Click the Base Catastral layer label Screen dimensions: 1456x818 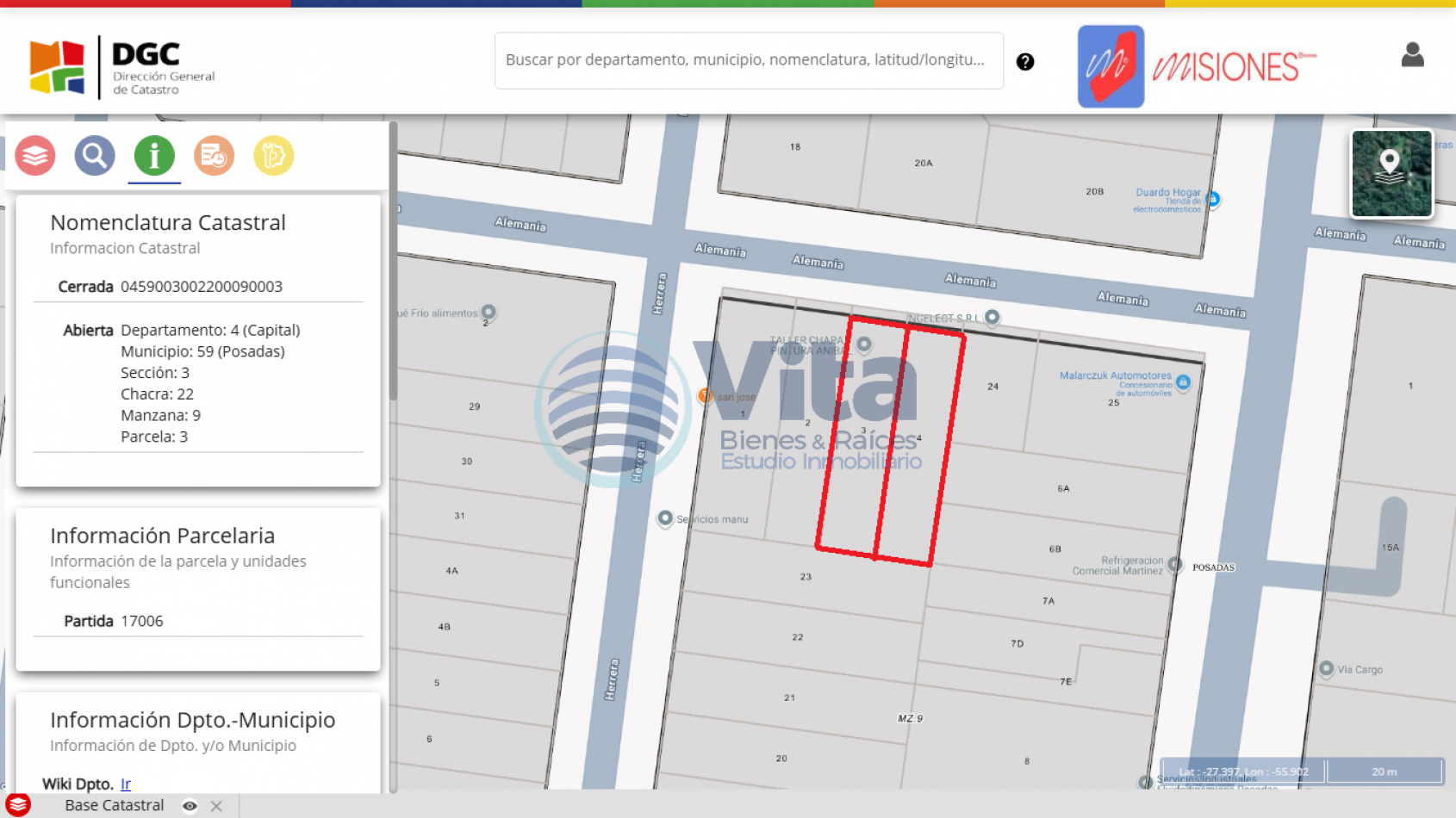coord(115,806)
